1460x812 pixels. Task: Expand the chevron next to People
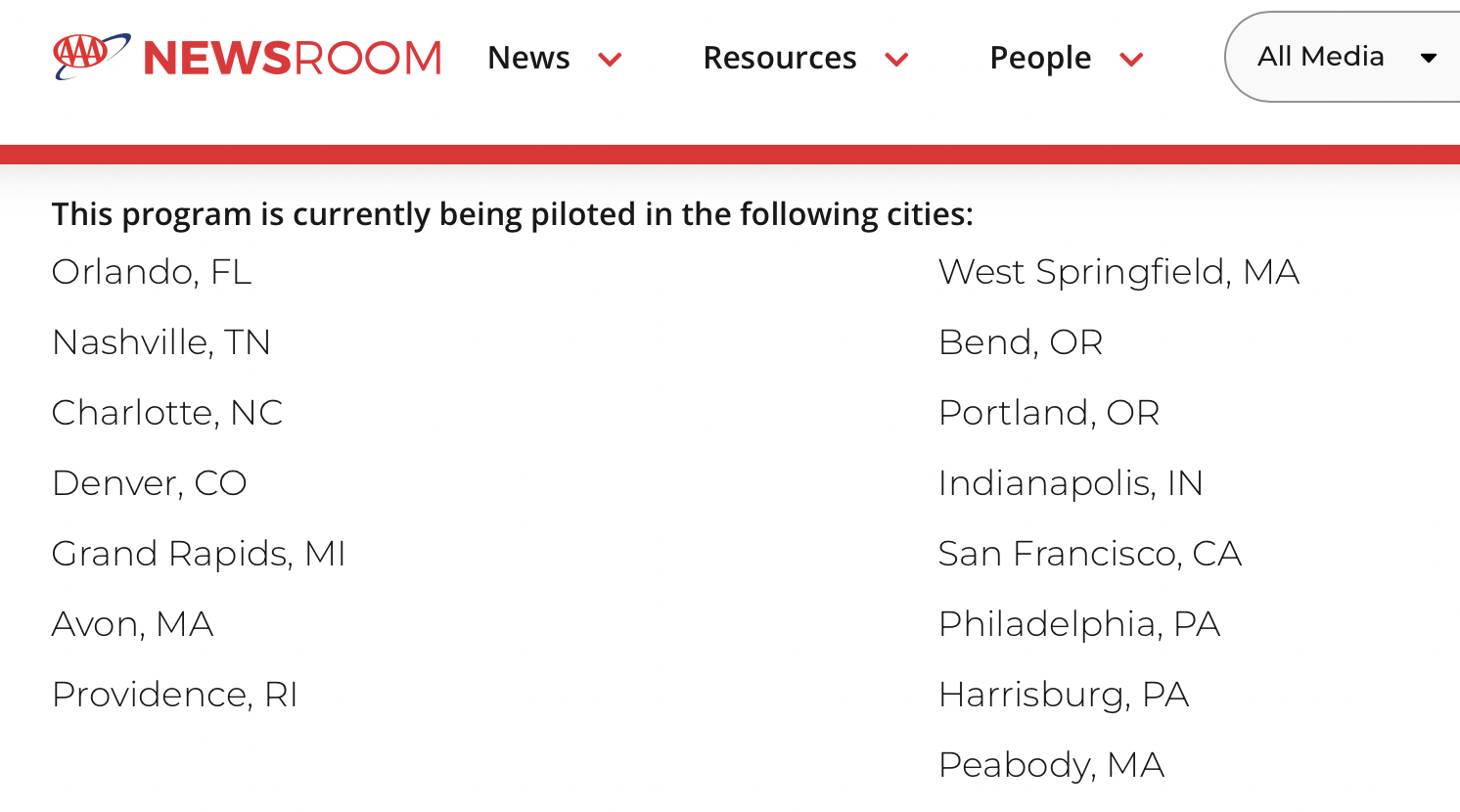tap(1131, 60)
